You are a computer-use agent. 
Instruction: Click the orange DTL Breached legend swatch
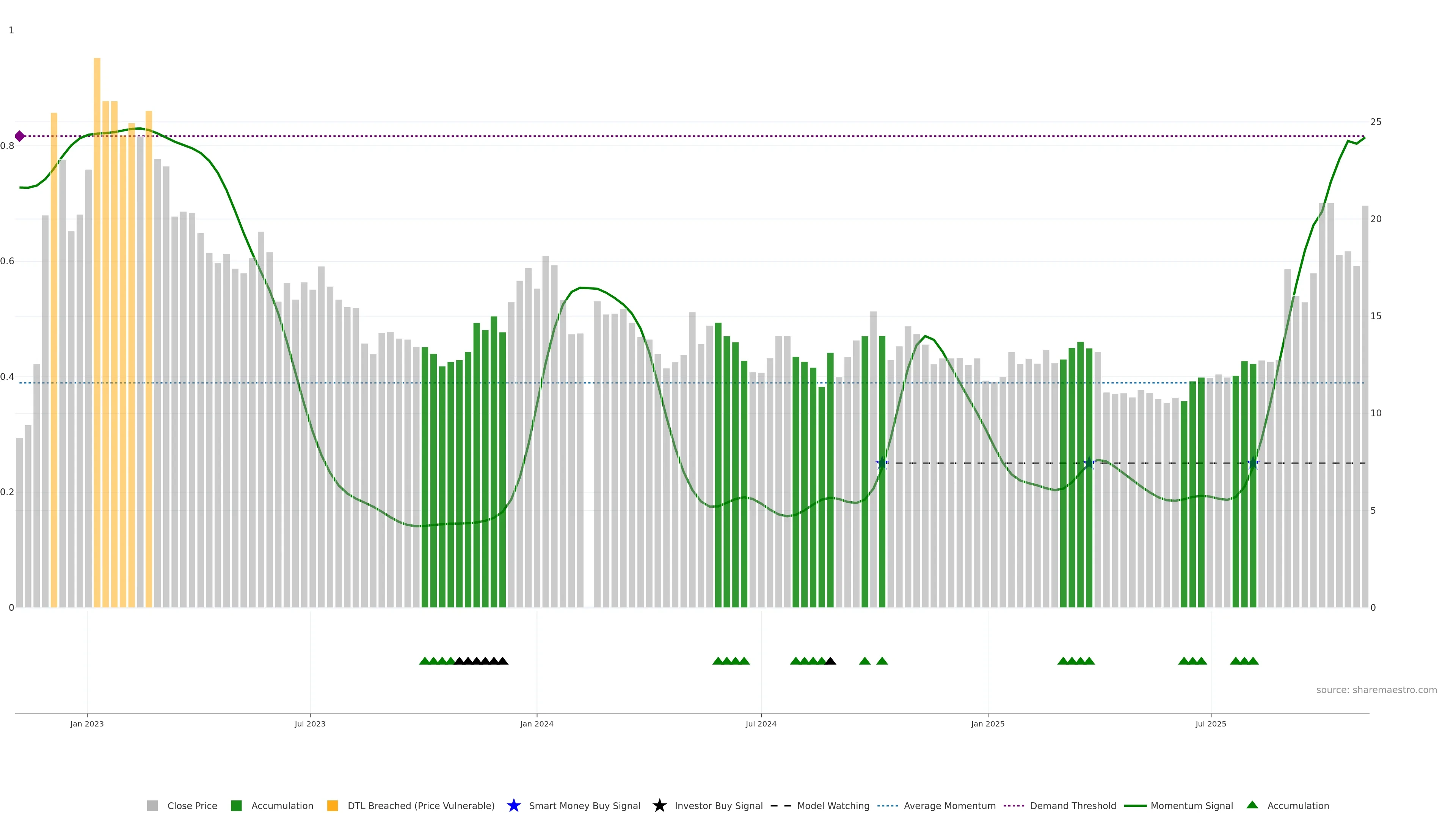tap(333, 806)
